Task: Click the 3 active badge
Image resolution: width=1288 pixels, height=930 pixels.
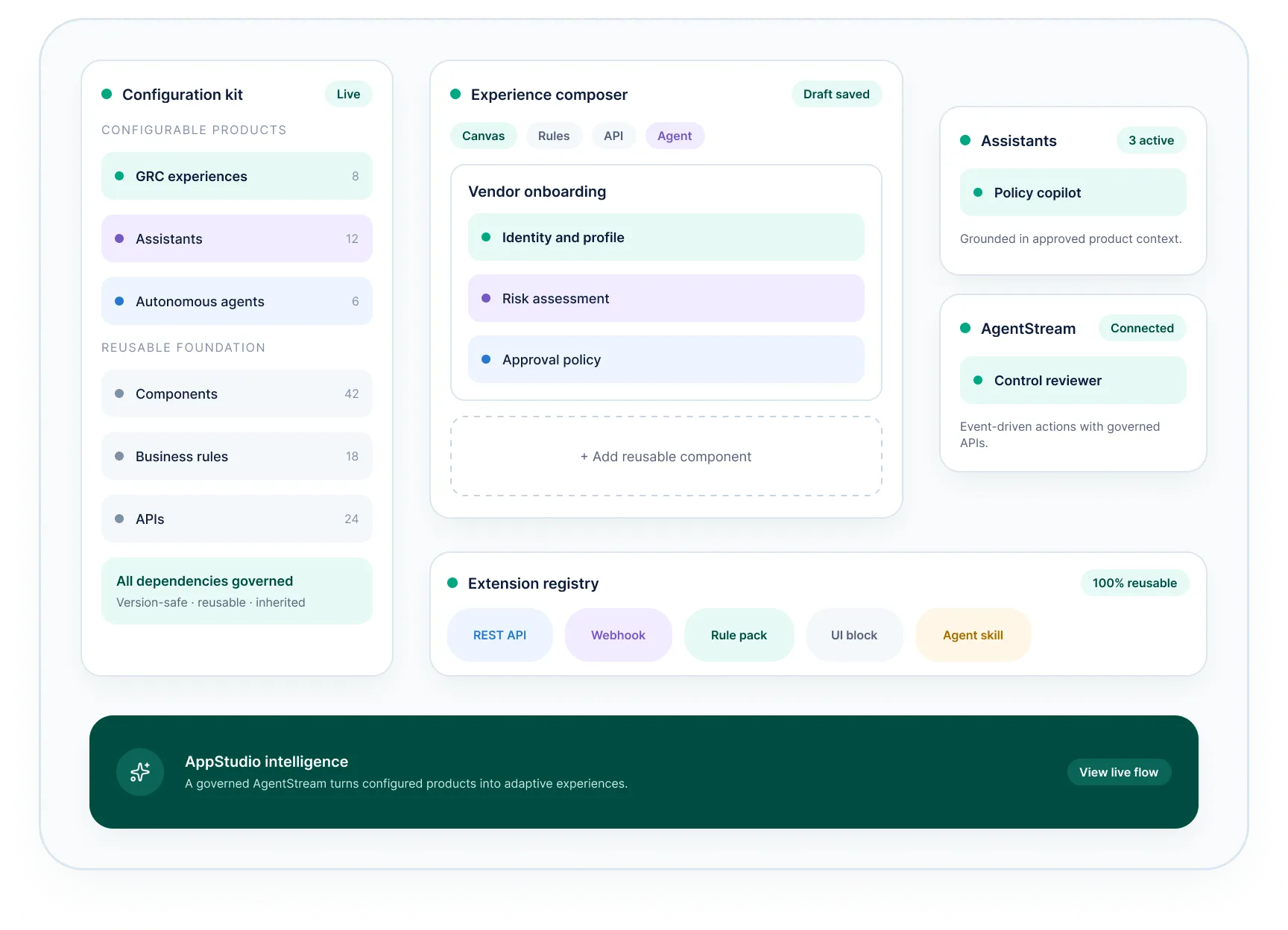Action: coord(1151,140)
